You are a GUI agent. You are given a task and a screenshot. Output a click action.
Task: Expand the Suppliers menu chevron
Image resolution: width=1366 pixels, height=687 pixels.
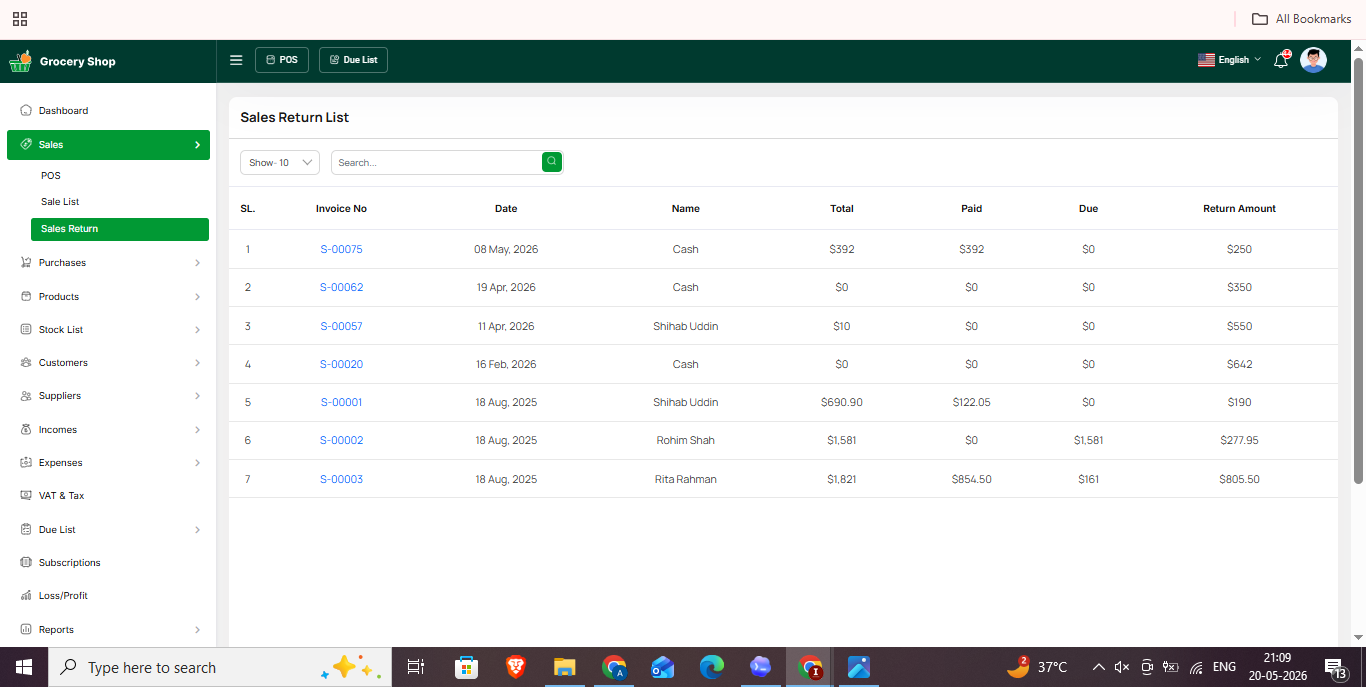point(197,396)
